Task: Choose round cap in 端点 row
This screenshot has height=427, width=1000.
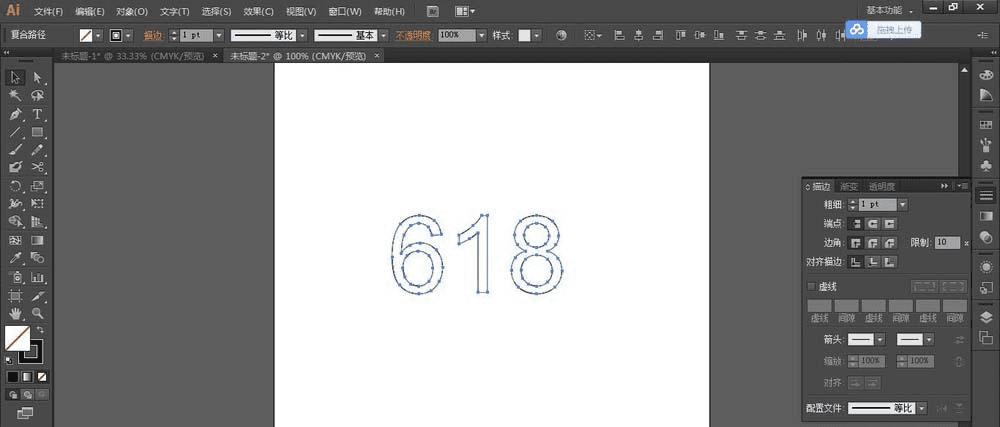Action: (x=872, y=224)
